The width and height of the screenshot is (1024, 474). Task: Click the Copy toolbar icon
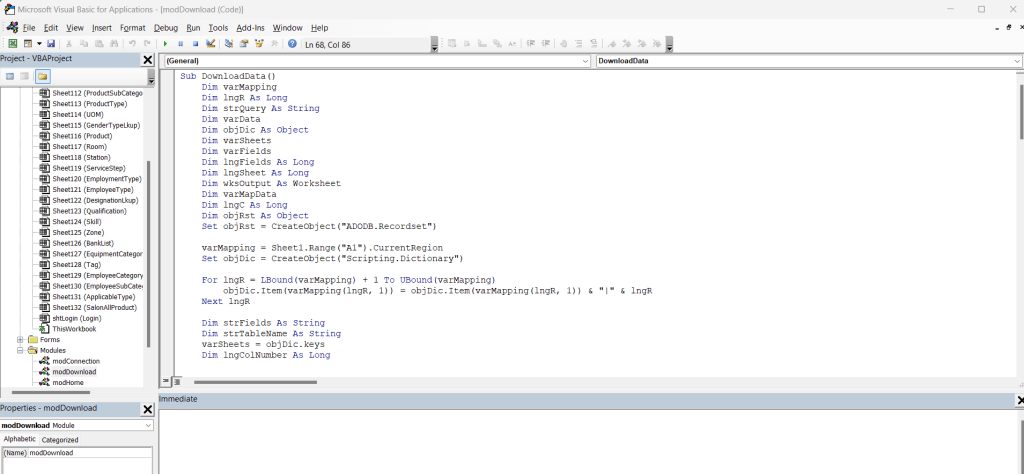point(84,44)
